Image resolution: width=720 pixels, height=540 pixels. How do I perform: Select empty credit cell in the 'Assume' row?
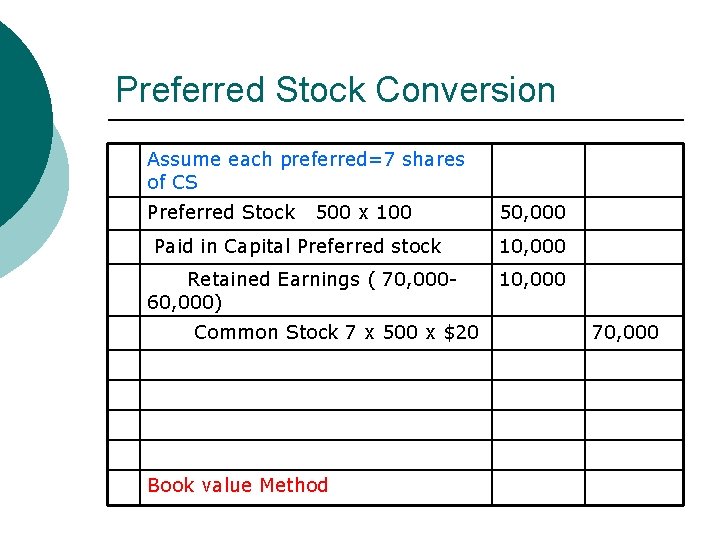(x=633, y=170)
